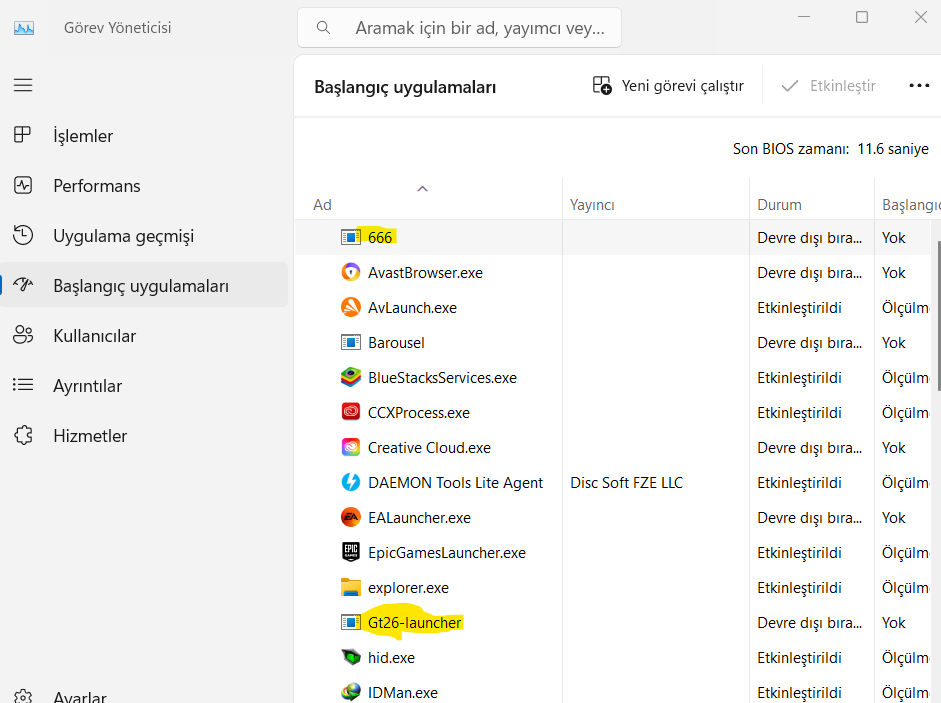This screenshot has height=703, width=941.
Task: Click the Uygulama geçmişi clock icon
Action: pos(23,235)
